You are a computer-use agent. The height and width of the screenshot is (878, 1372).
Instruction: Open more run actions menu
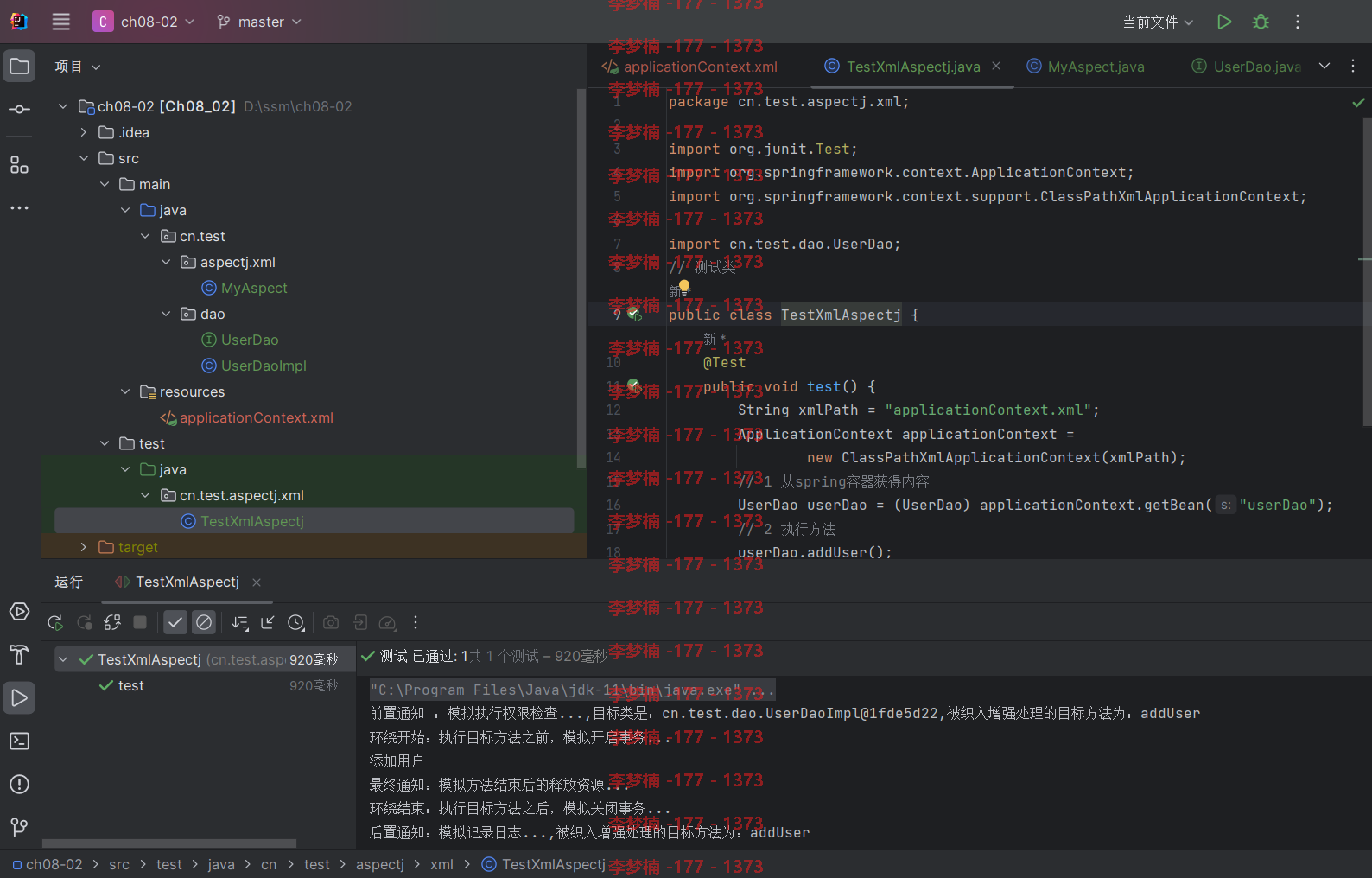click(1297, 22)
